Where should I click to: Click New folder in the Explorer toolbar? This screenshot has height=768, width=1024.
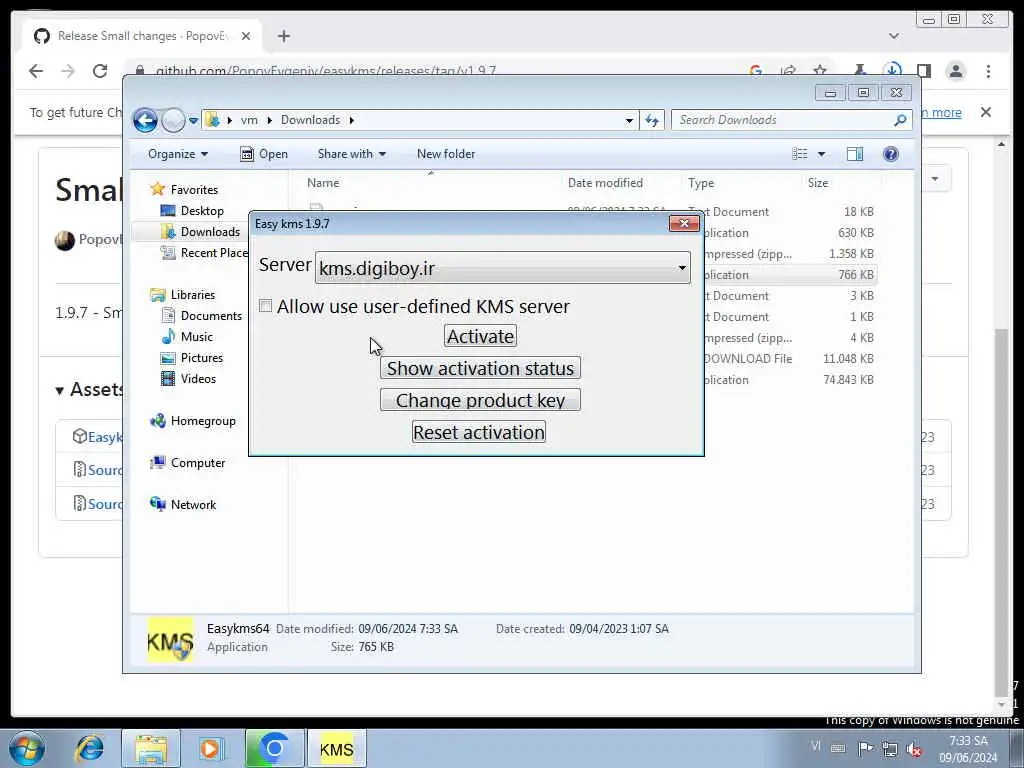click(x=446, y=154)
